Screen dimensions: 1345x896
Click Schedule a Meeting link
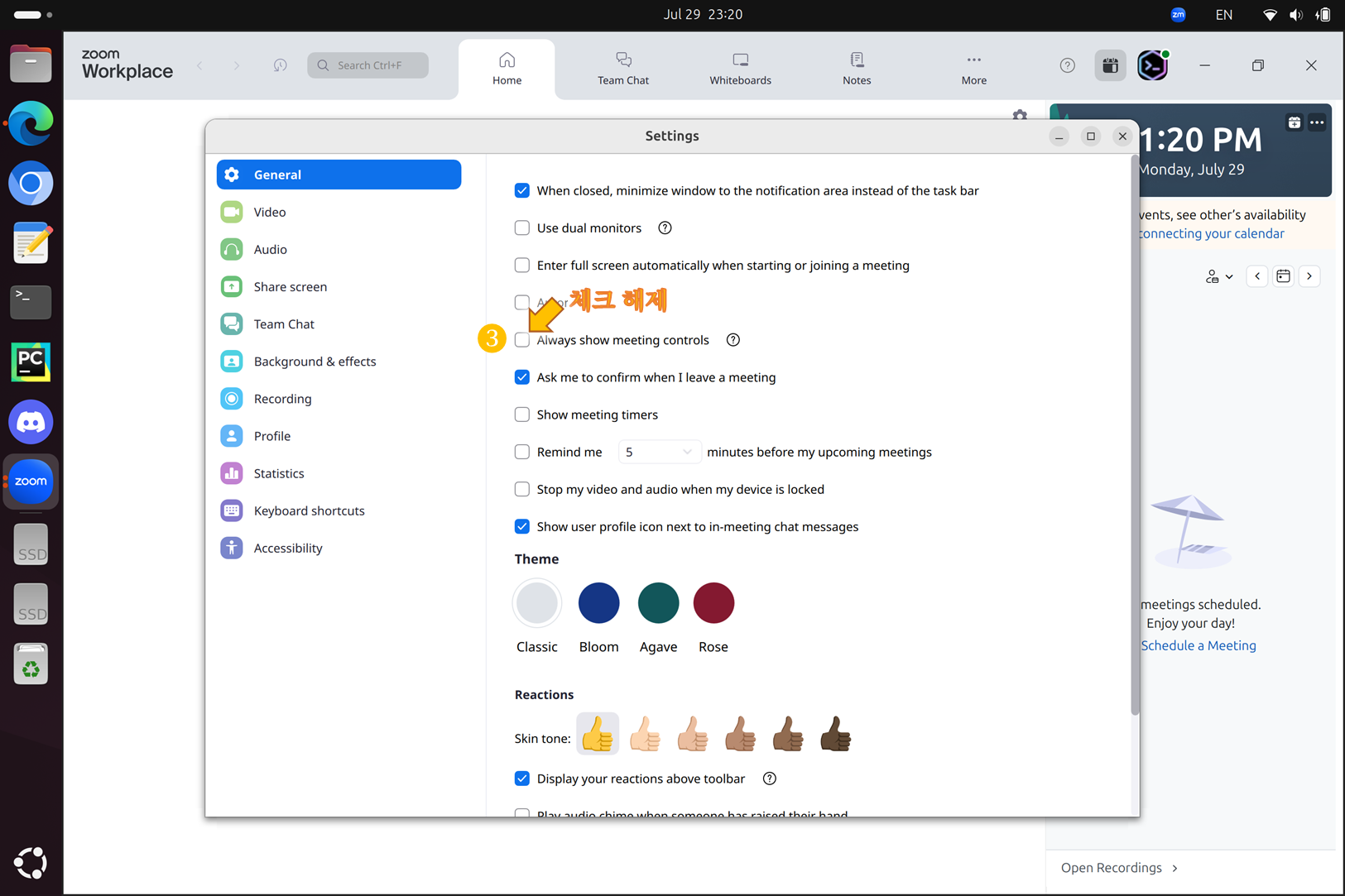pos(1198,645)
